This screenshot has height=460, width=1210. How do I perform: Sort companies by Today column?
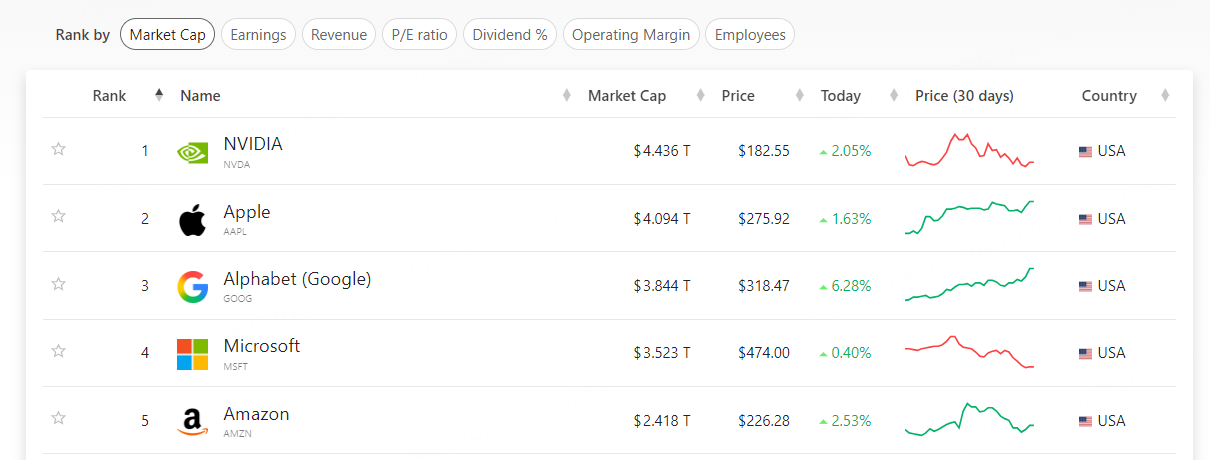click(x=841, y=96)
